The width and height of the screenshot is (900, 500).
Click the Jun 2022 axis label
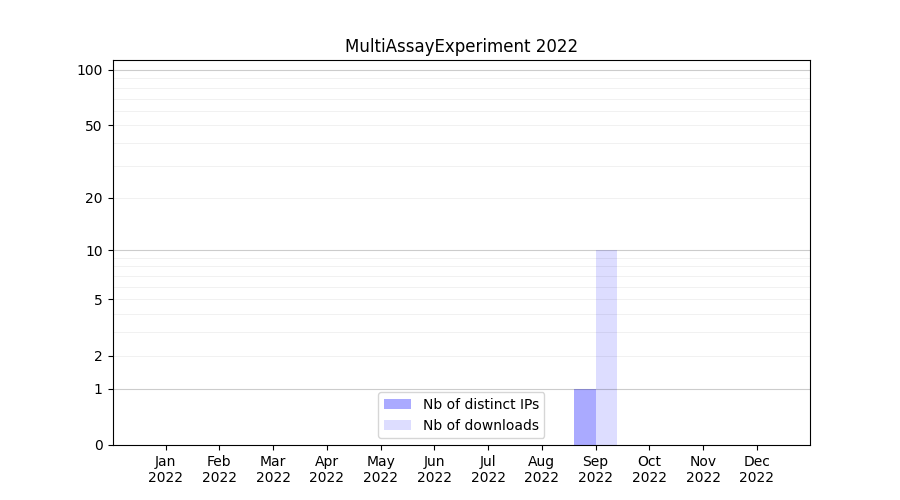click(434, 469)
